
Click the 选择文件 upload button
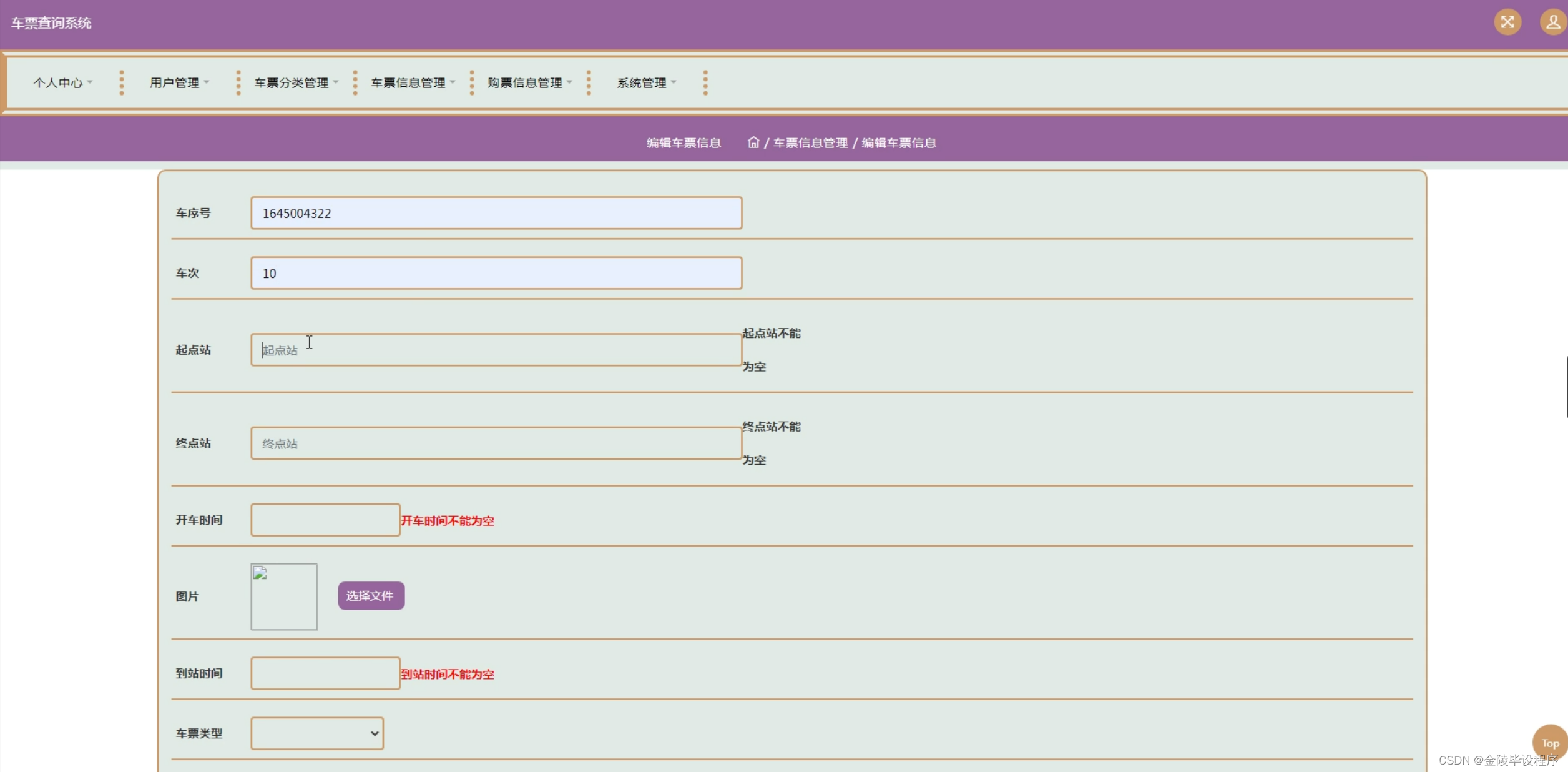(x=370, y=596)
